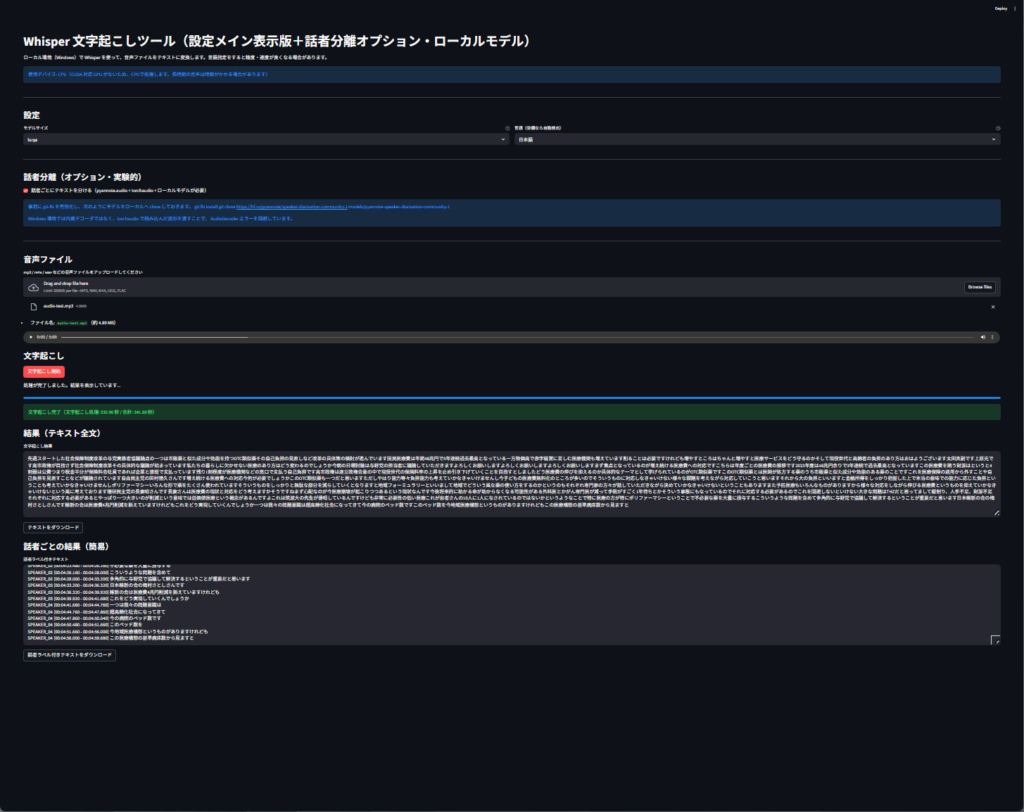Click the cloud upload icon in dropzone
This screenshot has height=812, width=1024.
pos(33,287)
